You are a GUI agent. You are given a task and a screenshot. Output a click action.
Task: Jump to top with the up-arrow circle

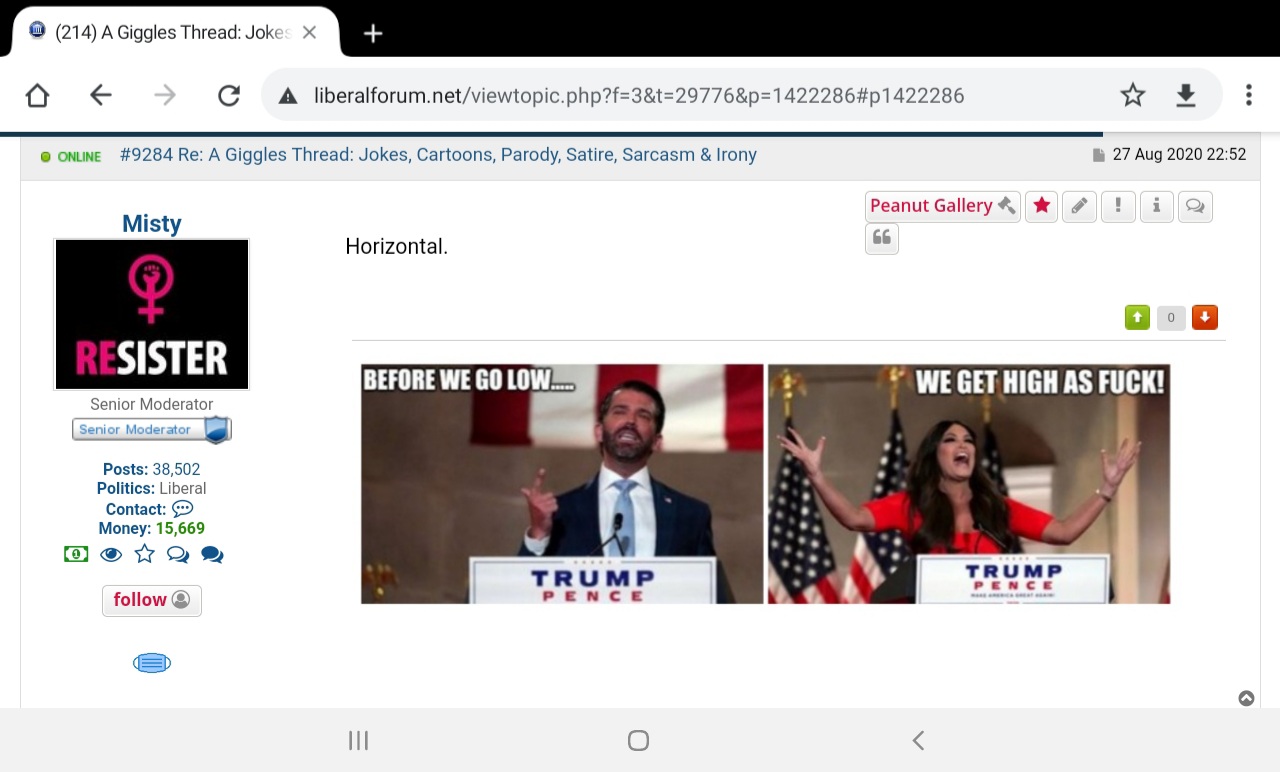[x=1246, y=698]
